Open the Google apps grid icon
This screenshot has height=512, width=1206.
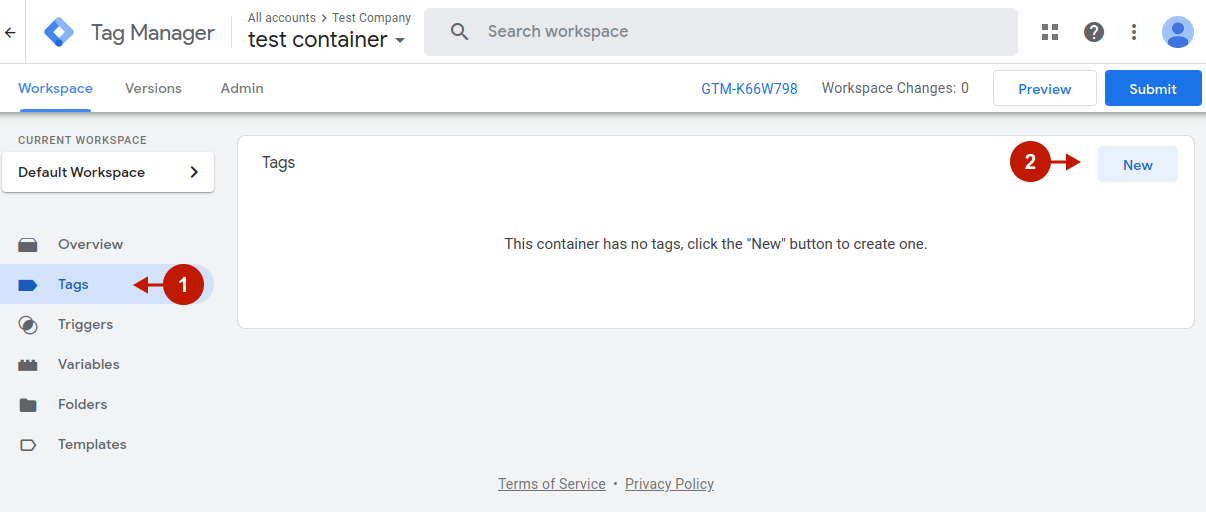pos(1050,32)
